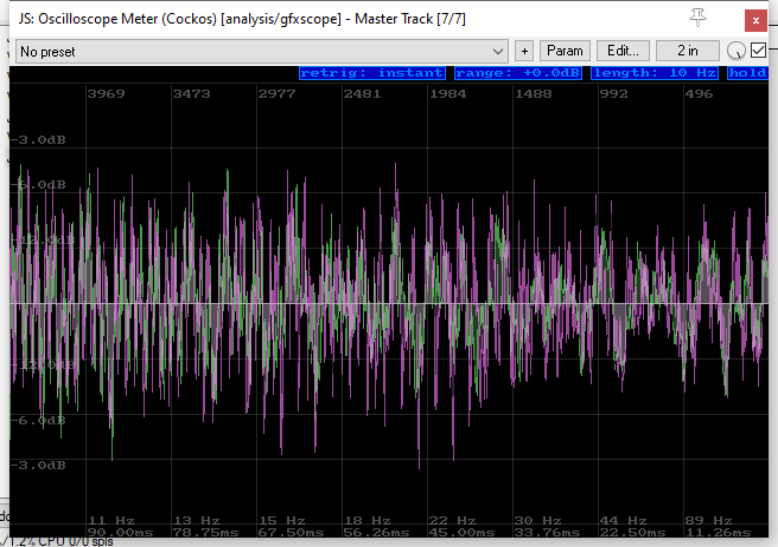
Task: Close the Oscilloscope Meter window
Action: coord(756,20)
